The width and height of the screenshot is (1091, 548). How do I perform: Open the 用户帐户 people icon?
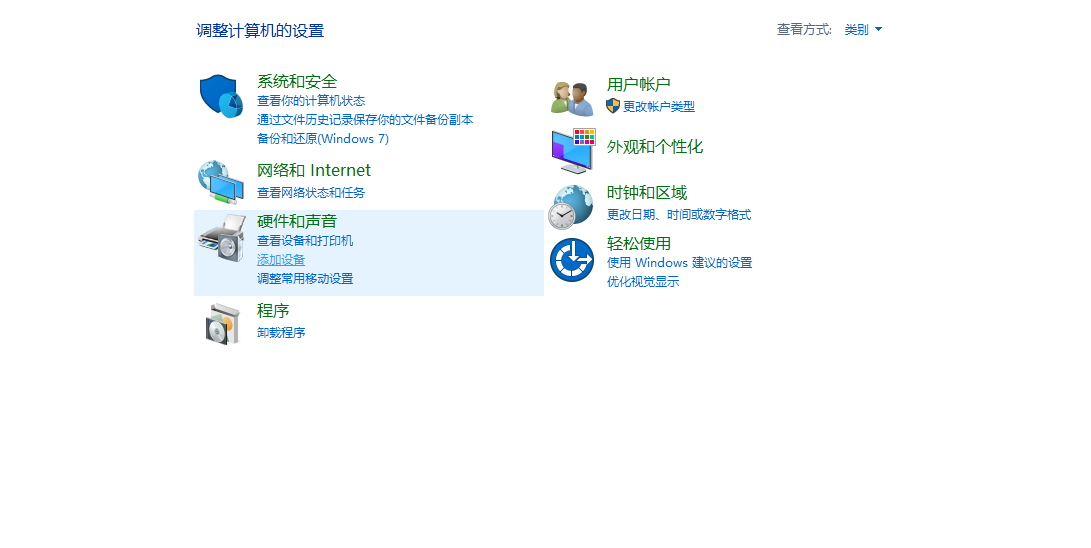(x=572, y=98)
